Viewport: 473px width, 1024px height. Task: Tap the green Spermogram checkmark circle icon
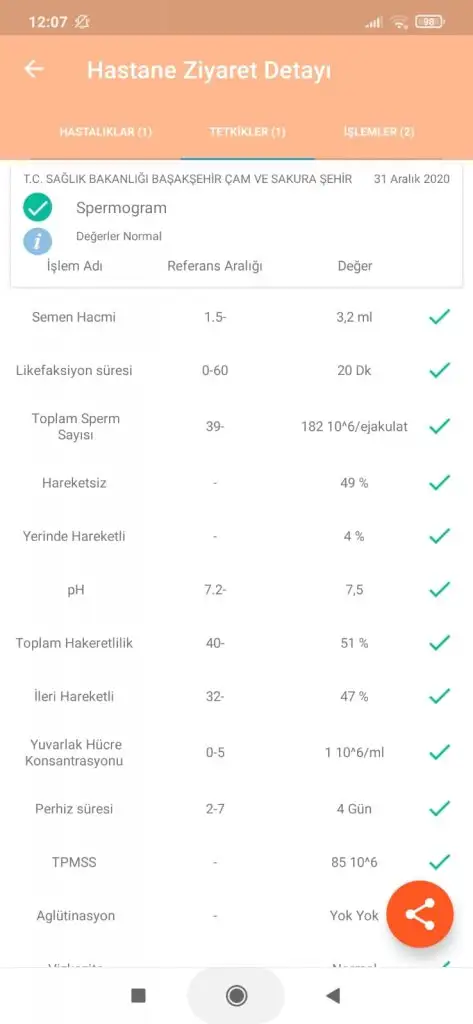point(37,208)
